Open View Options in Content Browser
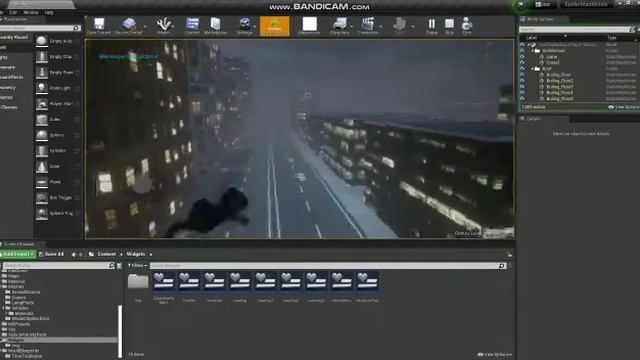The image size is (640, 360). point(495,355)
